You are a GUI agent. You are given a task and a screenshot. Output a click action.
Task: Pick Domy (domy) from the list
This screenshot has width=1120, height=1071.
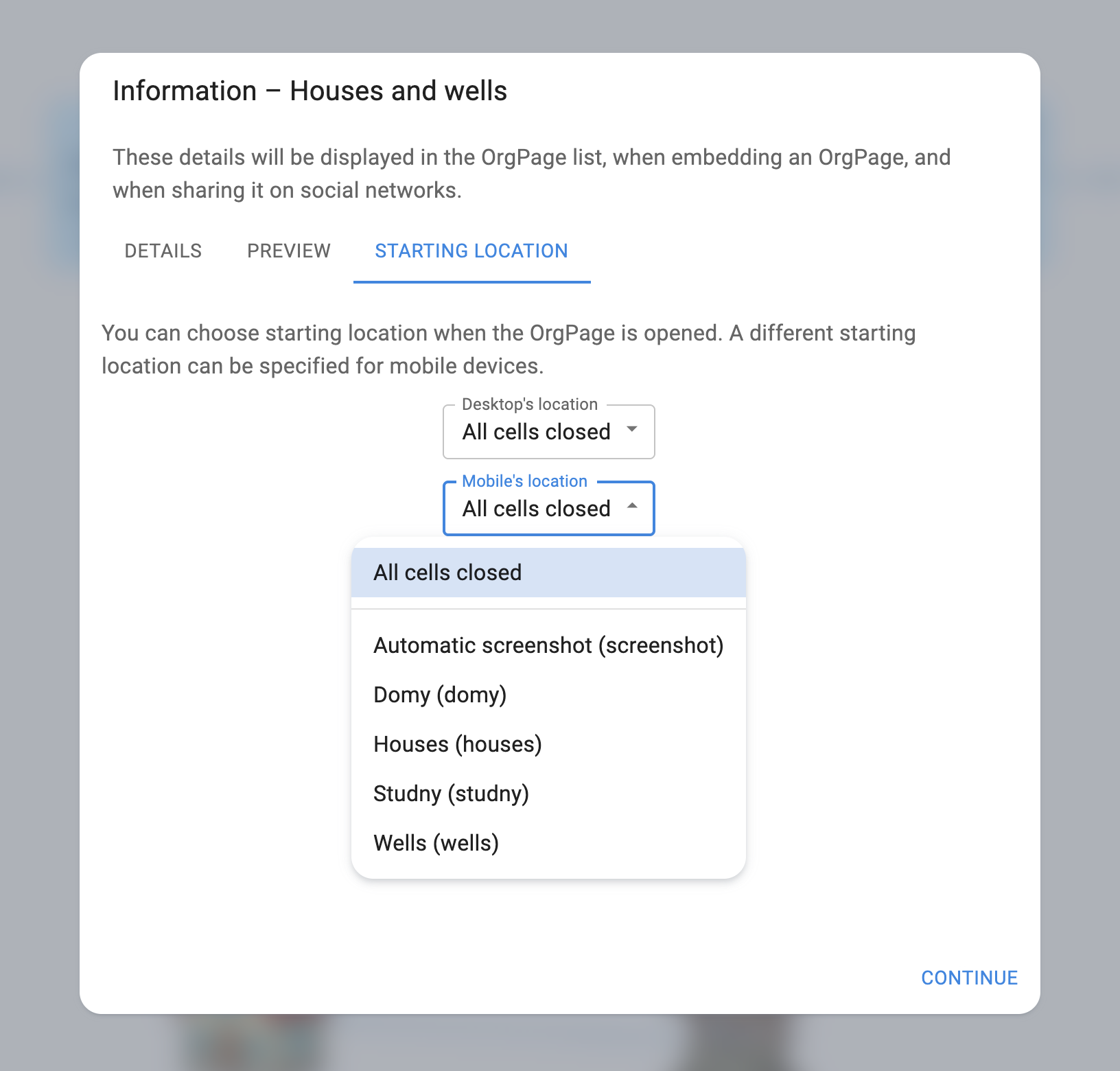coord(440,695)
